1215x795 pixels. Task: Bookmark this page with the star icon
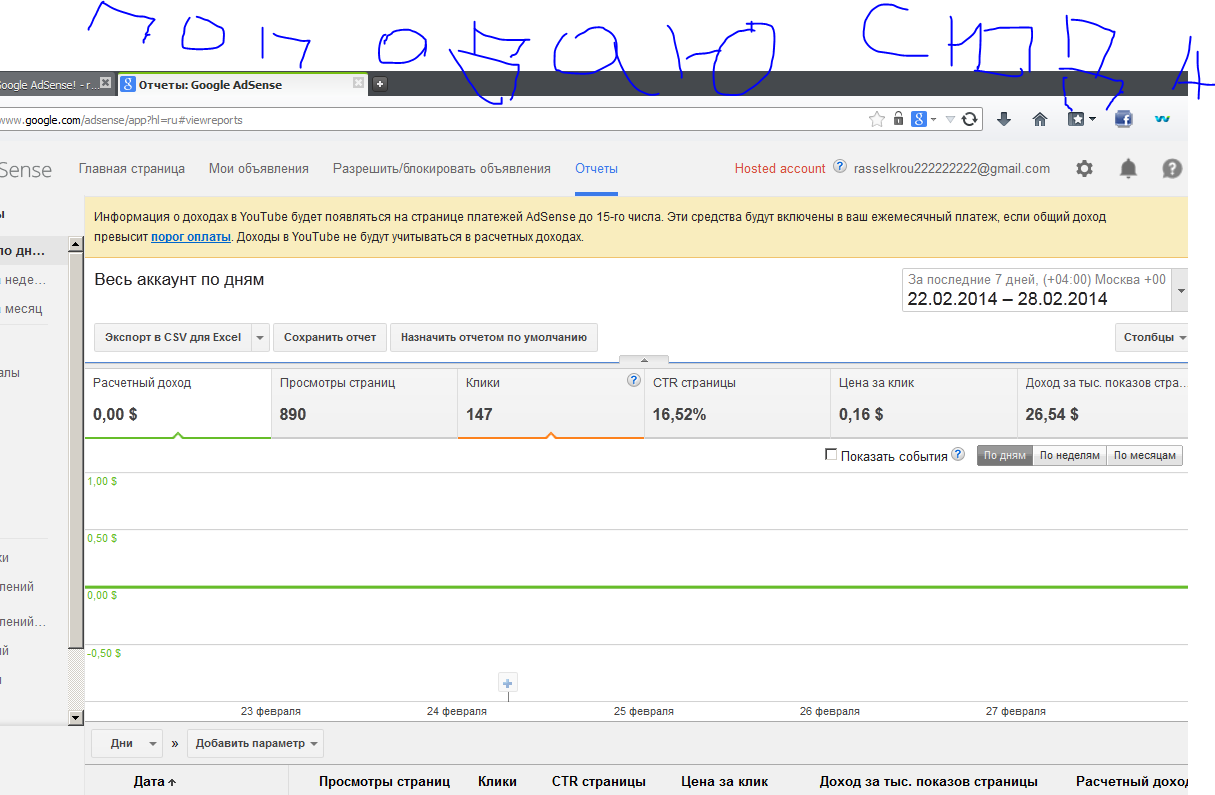[x=877, y=119]
